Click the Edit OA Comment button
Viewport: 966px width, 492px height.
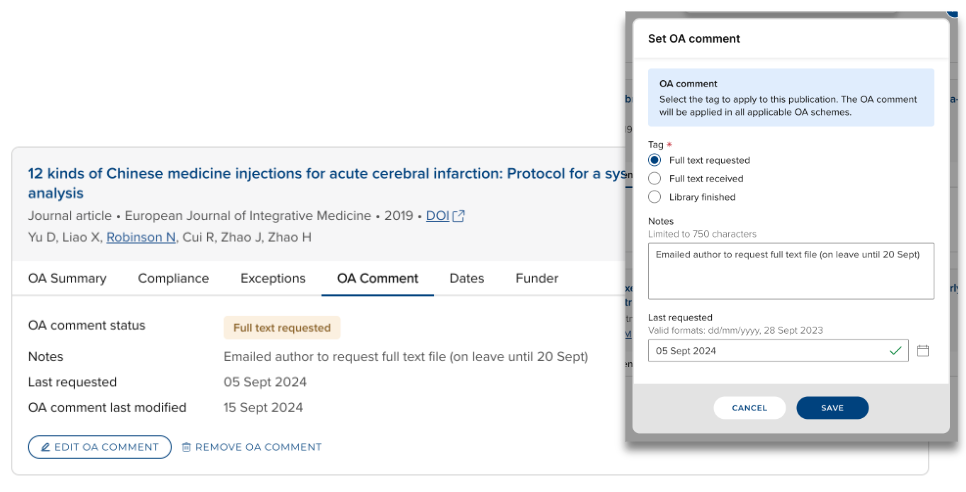click(x=100, y=447)
